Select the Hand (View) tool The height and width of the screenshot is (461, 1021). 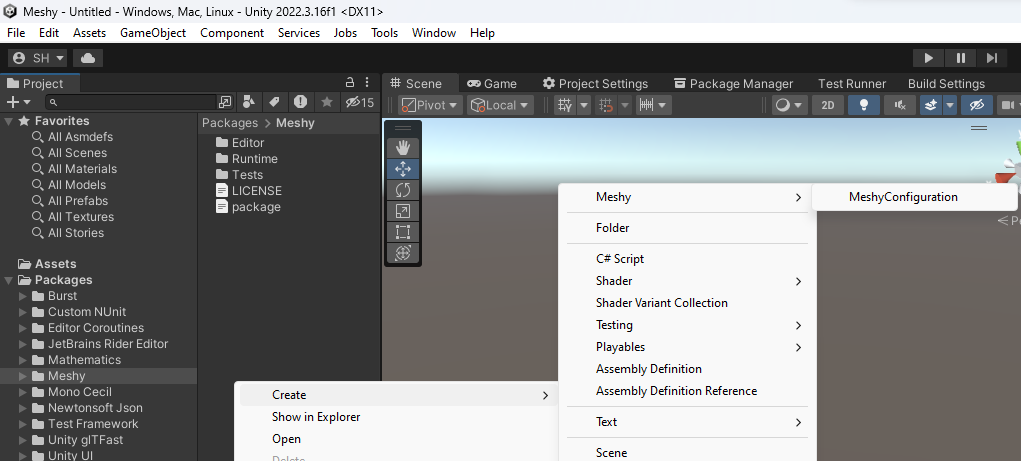click(x=402, y=148)
